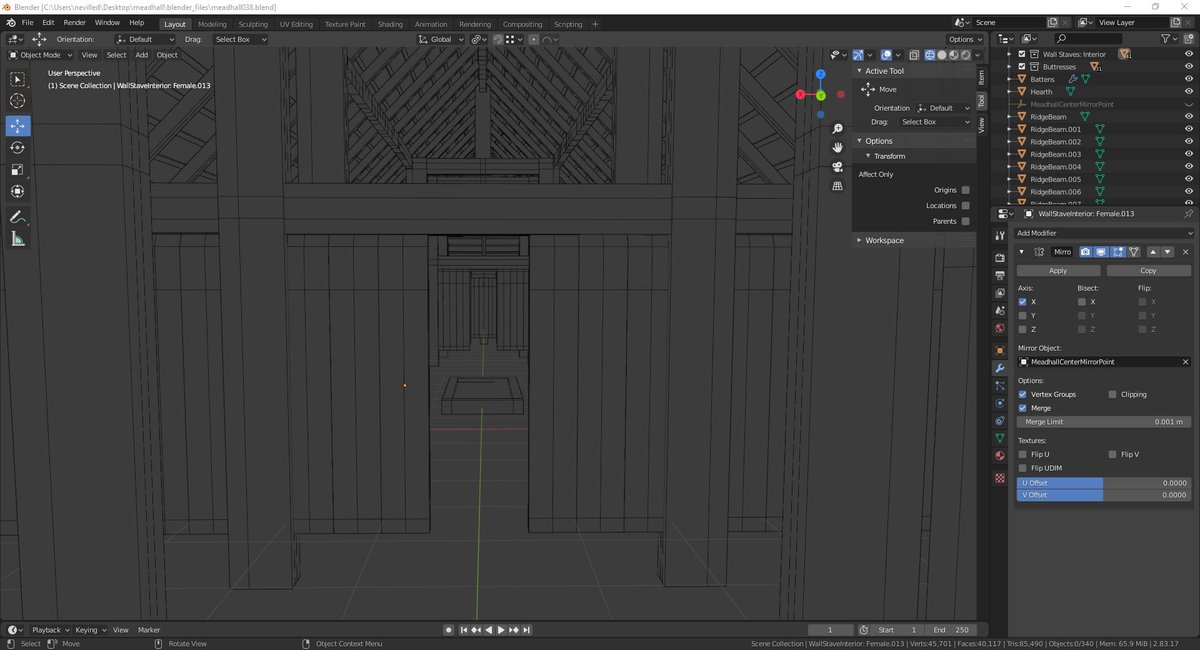
Task: Select the Select Box tool in left toolbar
Action: 17,79
